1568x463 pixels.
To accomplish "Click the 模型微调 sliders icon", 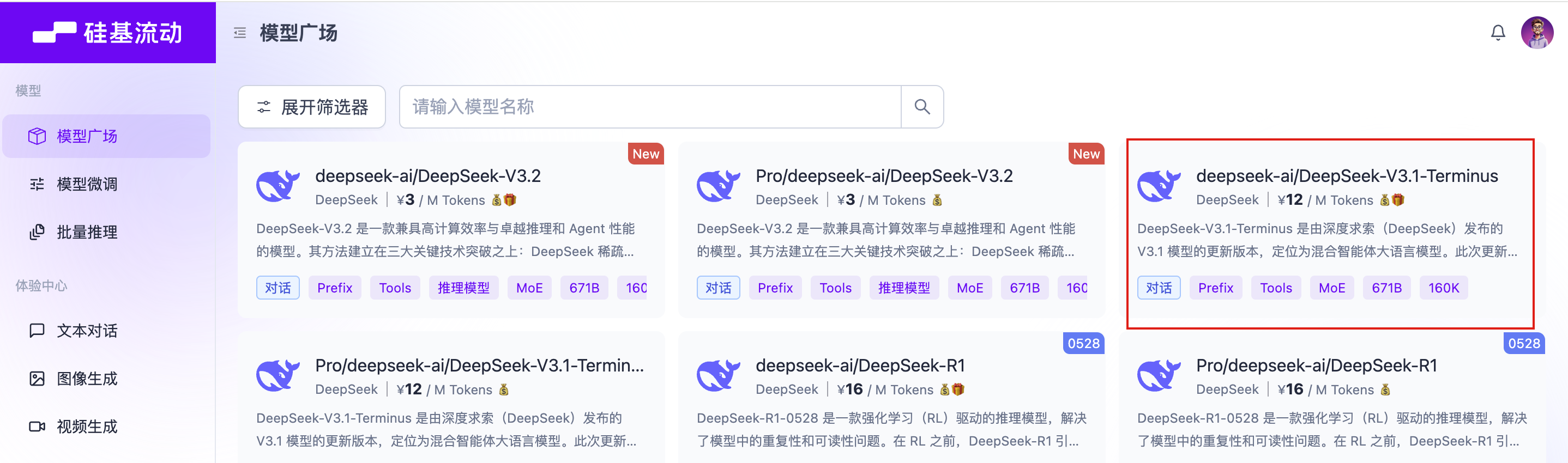I will point(37,184).
